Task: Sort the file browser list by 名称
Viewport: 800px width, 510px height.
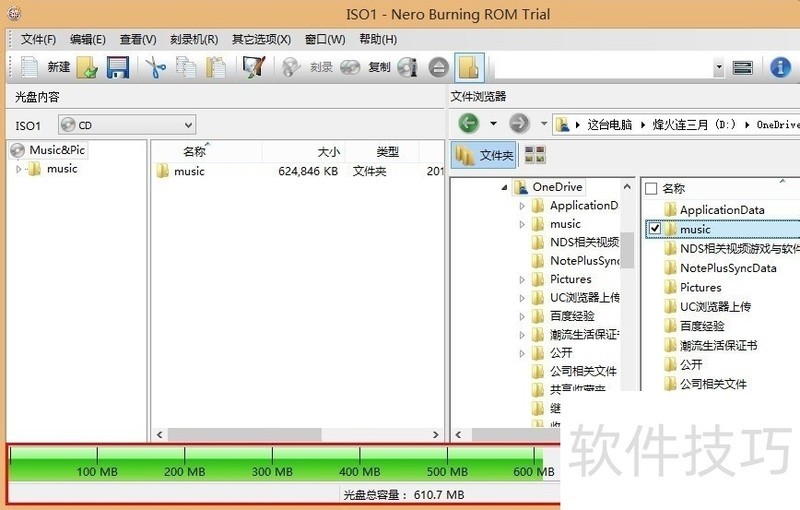Action: tap(673, 189)
